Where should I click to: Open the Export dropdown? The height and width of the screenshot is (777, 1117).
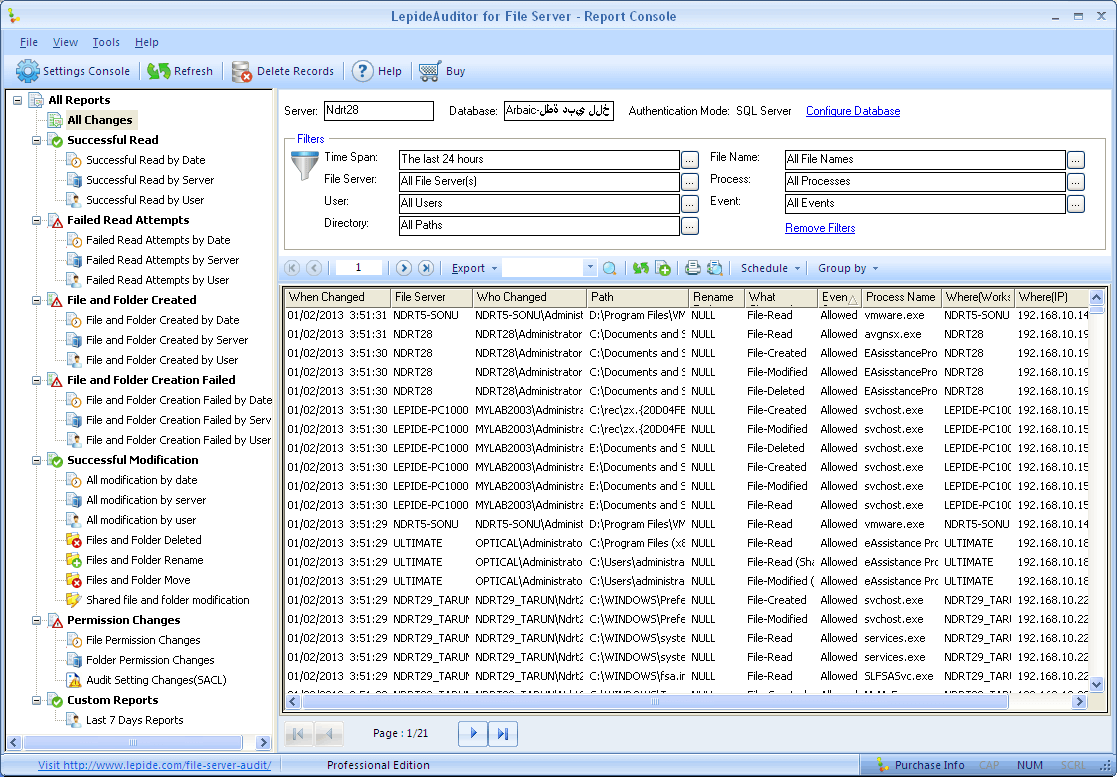point(474,268)
